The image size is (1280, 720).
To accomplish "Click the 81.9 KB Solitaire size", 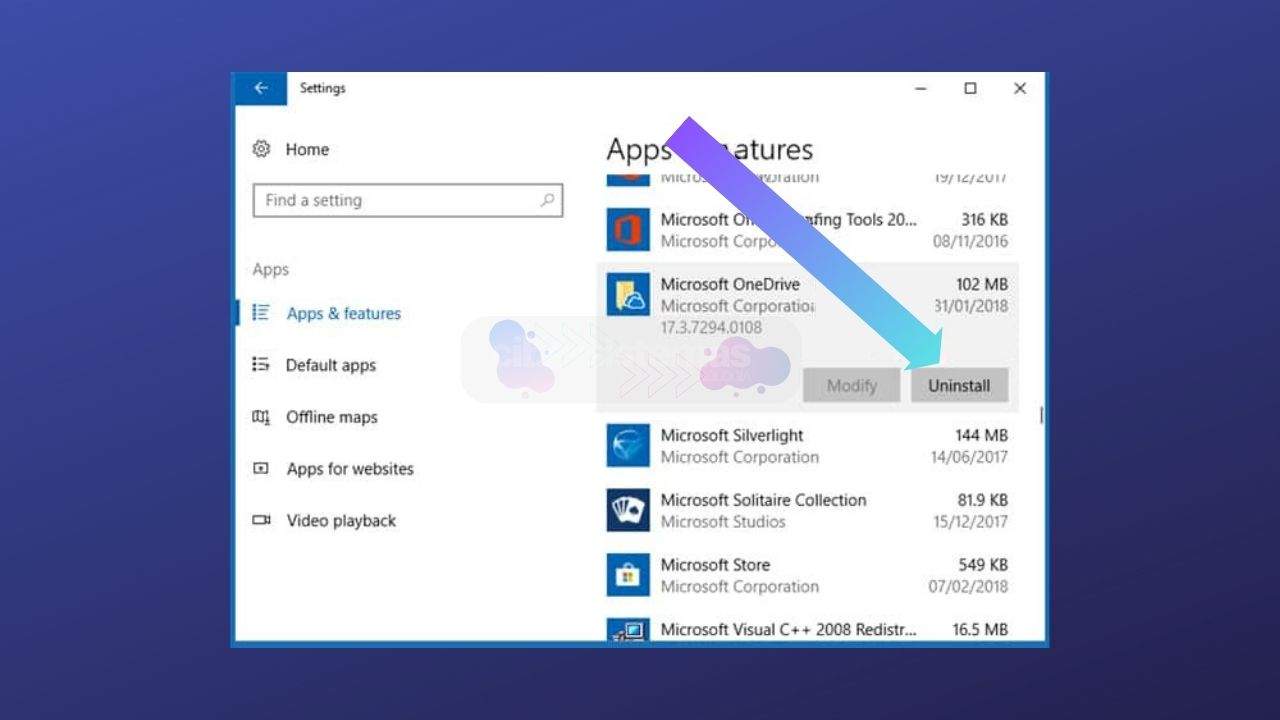I will click(x=983, y=500).
